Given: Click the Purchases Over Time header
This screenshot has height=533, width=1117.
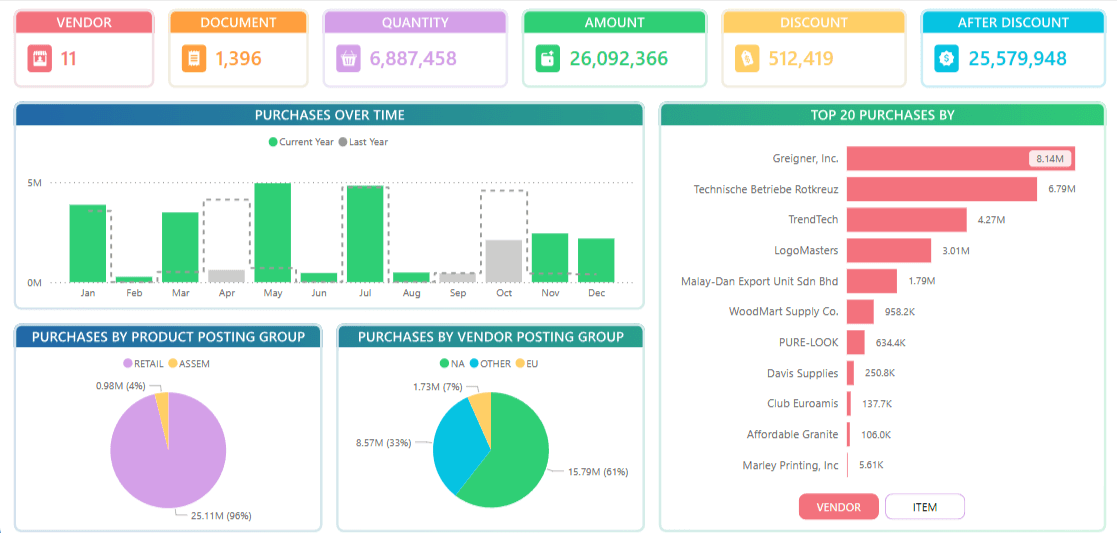Looking at the screenshot, I should (x=329, y=115).
